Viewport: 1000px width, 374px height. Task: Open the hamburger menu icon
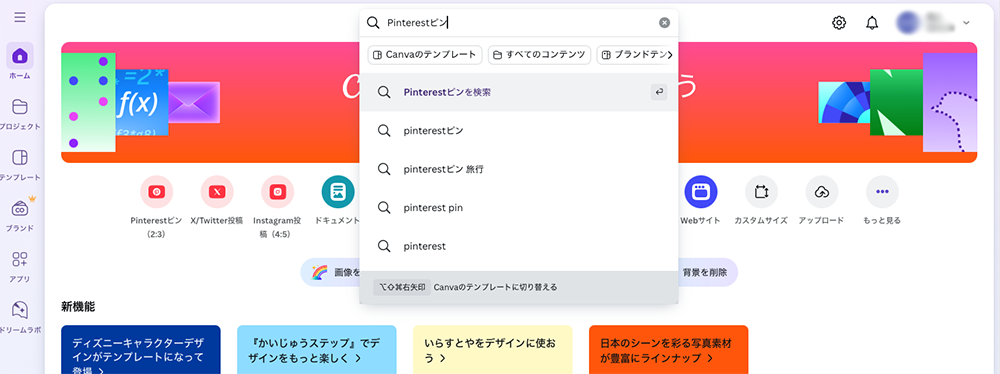coord(20,17)
